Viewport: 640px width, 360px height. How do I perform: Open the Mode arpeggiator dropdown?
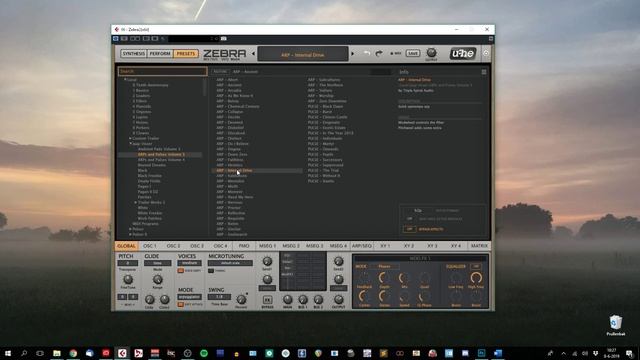pos(189,297)
